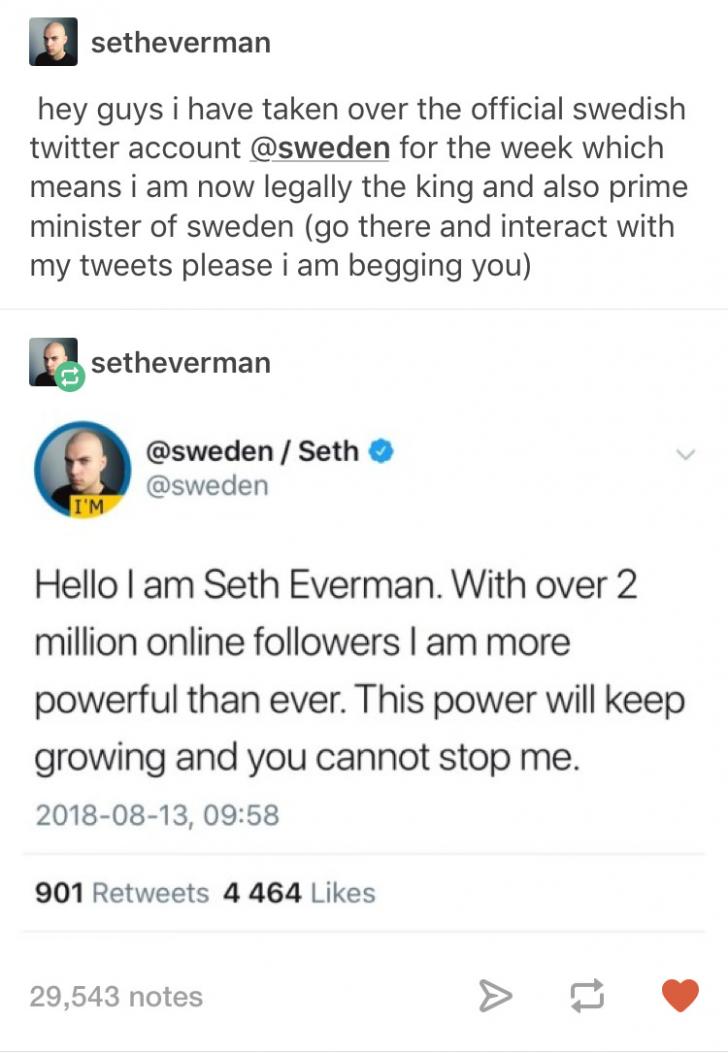Click the verified blue checkmark badge
Screen dimensions: 728x1053
point(380,451)
